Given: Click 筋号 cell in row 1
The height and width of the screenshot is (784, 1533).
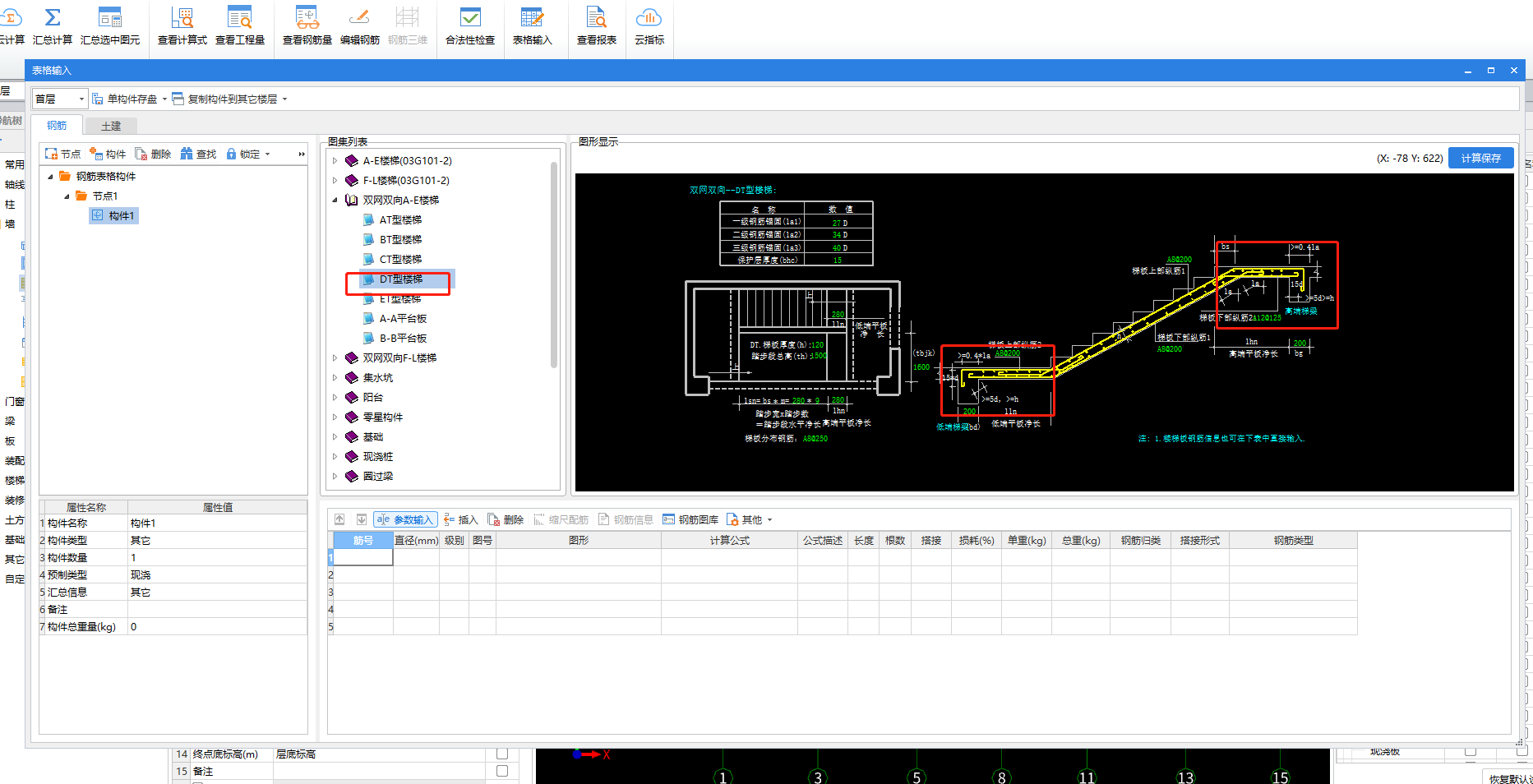Looking at the screenshot, I should (x=362, y=557).
